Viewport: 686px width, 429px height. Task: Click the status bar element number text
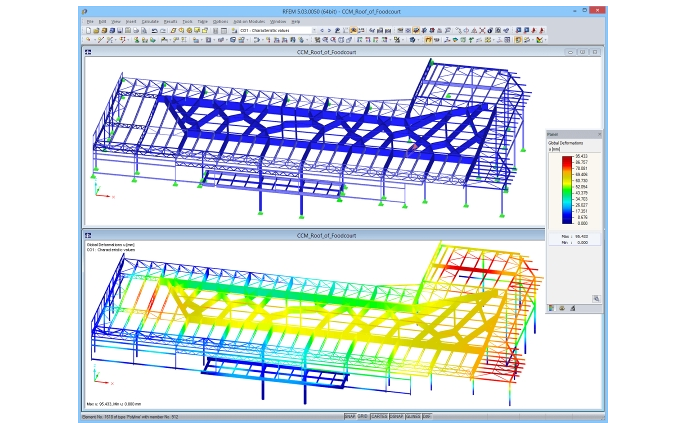[130, 417]
